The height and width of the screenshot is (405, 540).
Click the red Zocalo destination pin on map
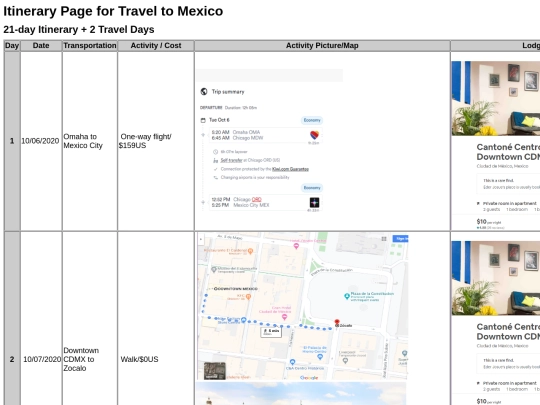pos(337,322)
